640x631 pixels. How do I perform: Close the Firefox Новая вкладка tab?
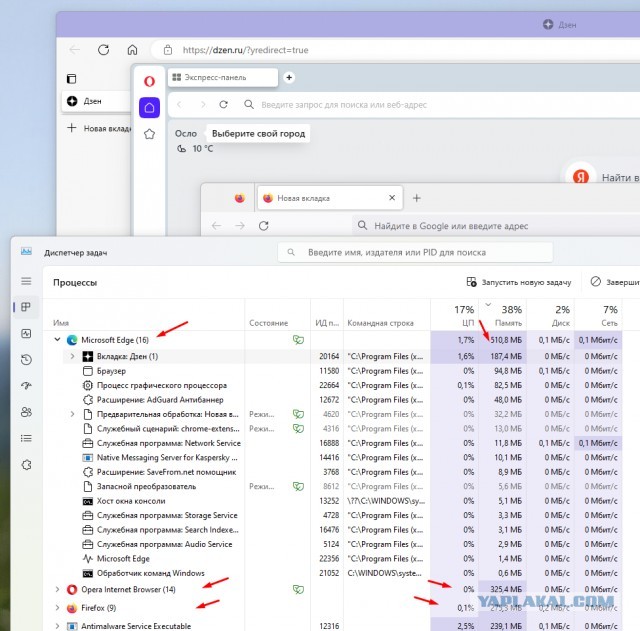pyautogui.click(x=392, y=198)
